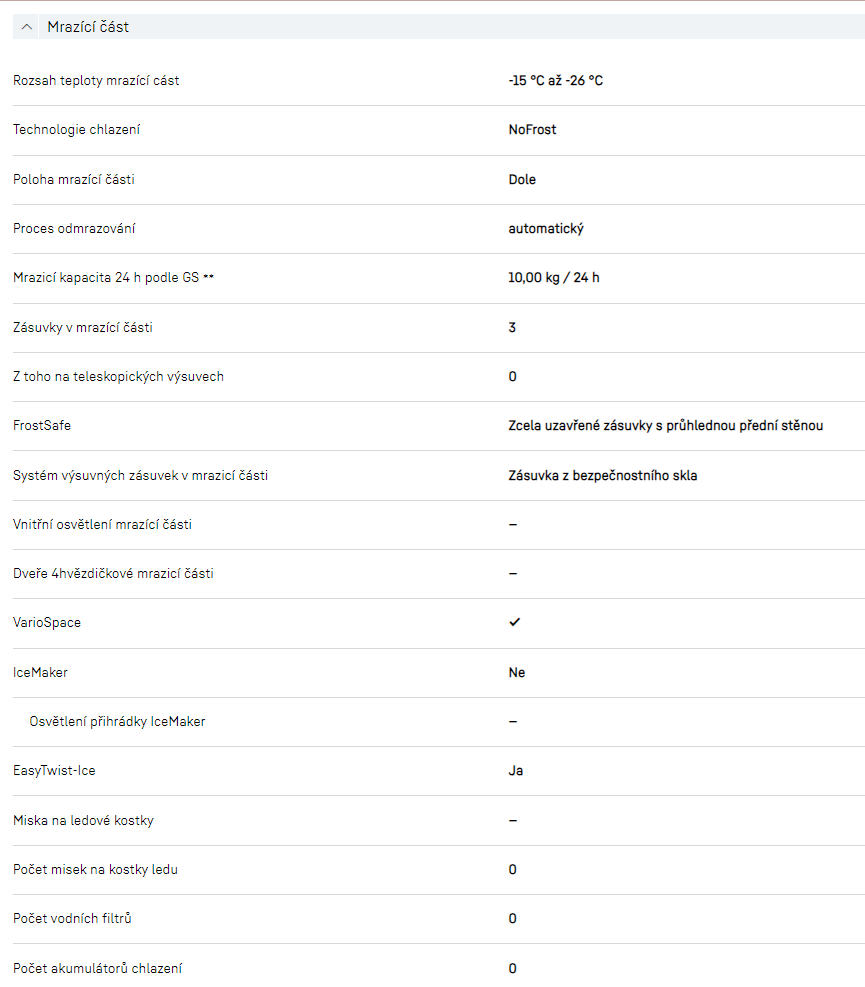Click the VarioSpace checkmark icon
The height and width of the screenshot is (987, 865).
[514, 622]
